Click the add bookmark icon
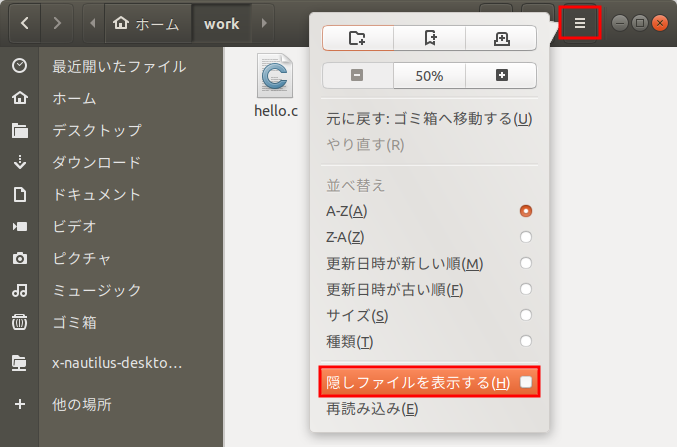This screenshot has width=677, height=447. (430, 37)
